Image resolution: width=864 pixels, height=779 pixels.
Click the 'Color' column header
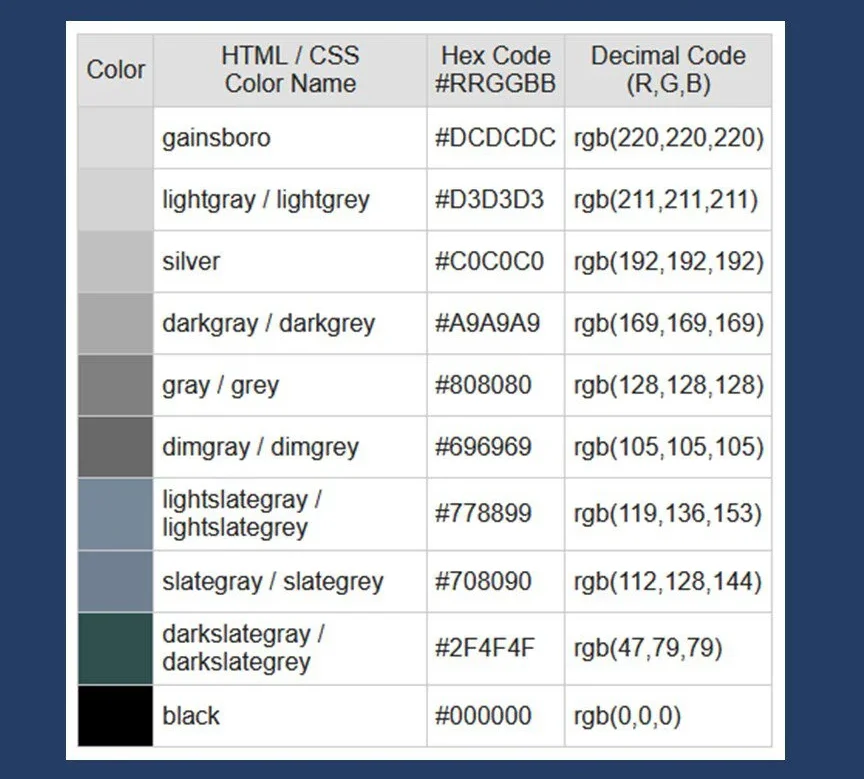pos(115,71)
